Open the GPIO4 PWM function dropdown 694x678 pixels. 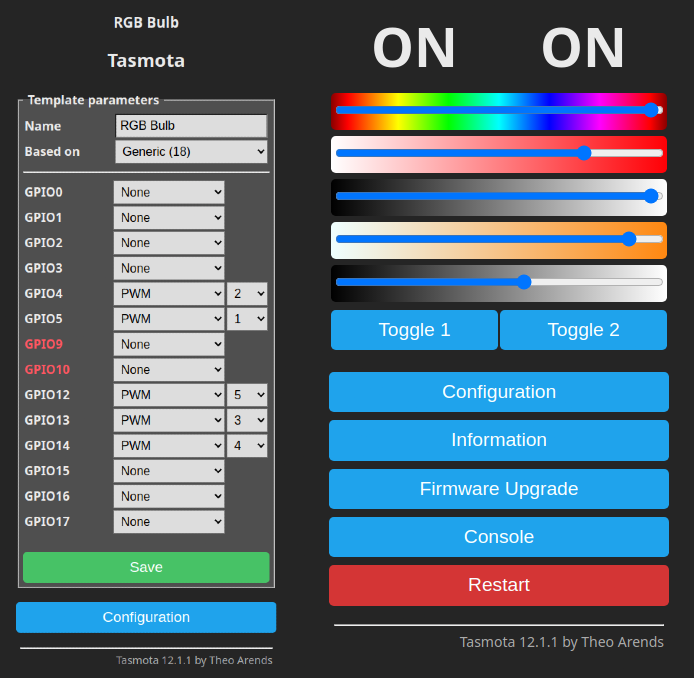coord(169,294)
